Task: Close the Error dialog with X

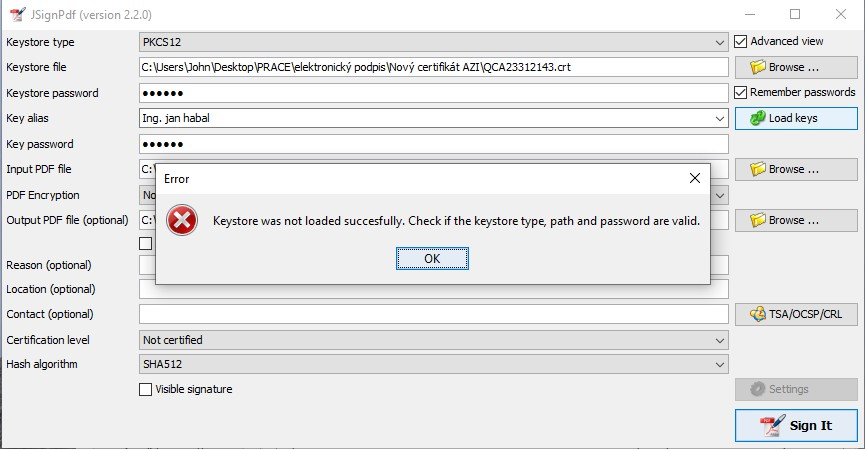Action: [694, 178]
